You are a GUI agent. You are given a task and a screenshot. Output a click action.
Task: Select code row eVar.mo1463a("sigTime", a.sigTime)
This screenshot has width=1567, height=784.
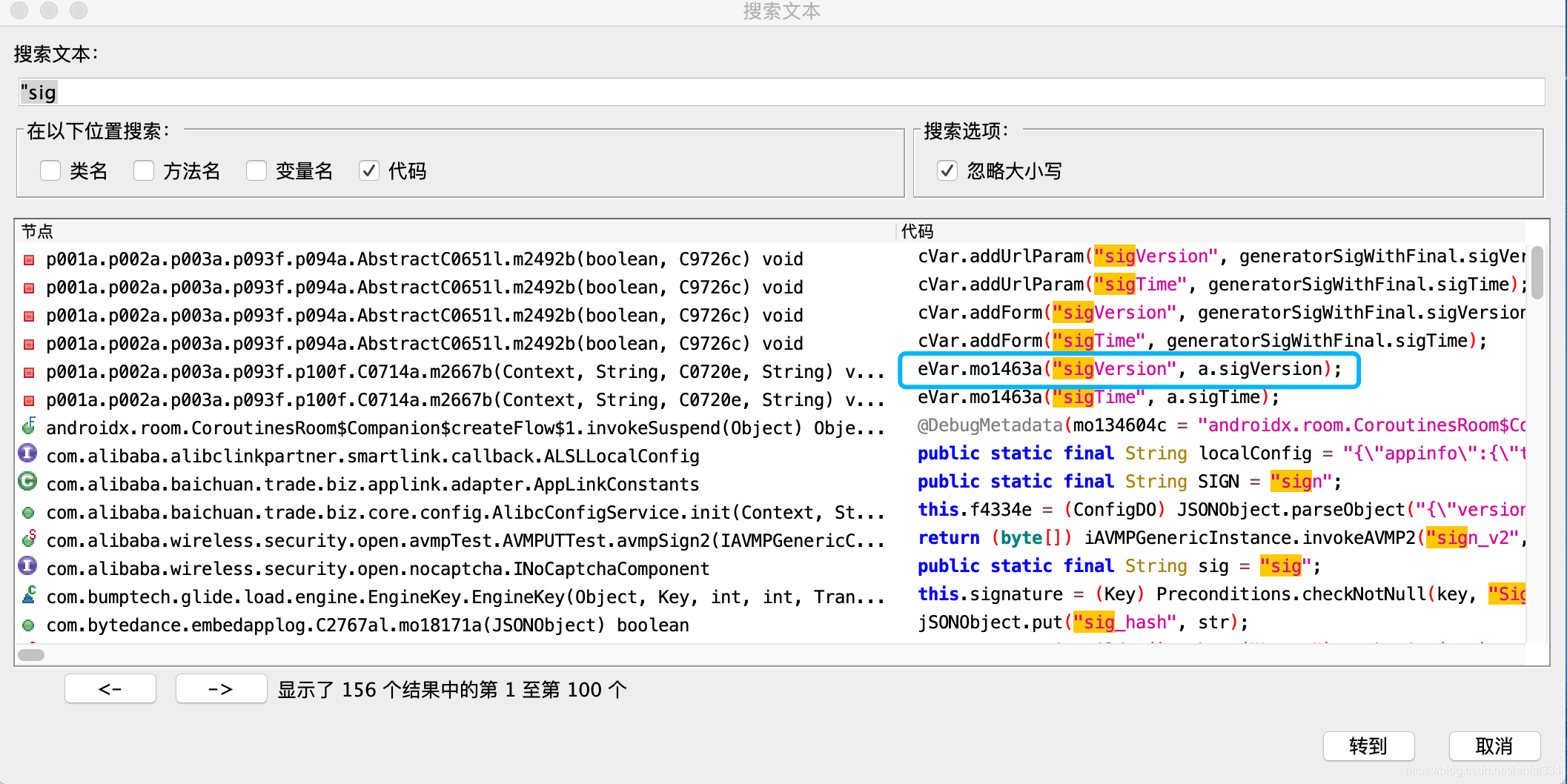[1099, 397]
